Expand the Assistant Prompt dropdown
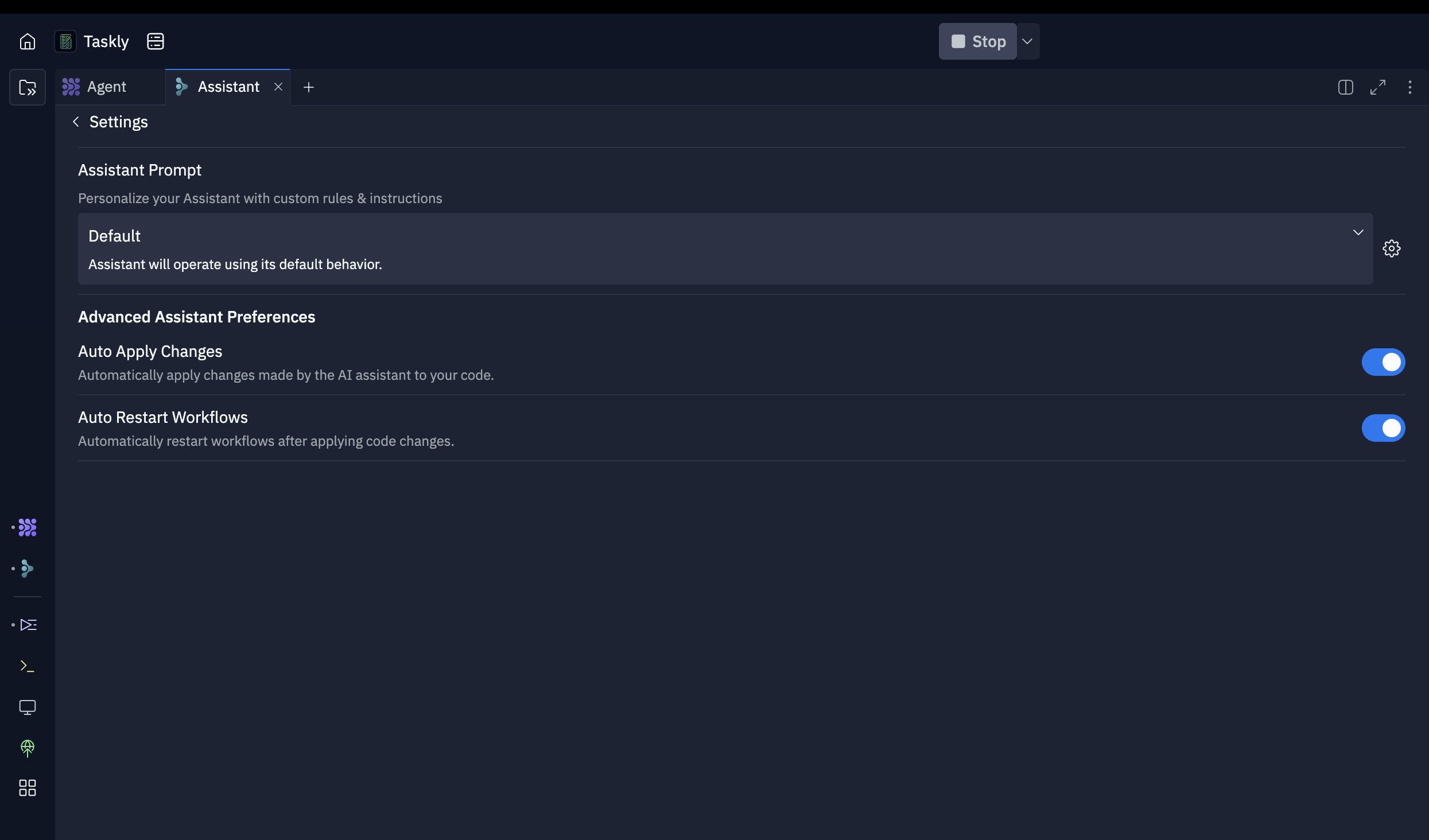 pos(1358,232)
